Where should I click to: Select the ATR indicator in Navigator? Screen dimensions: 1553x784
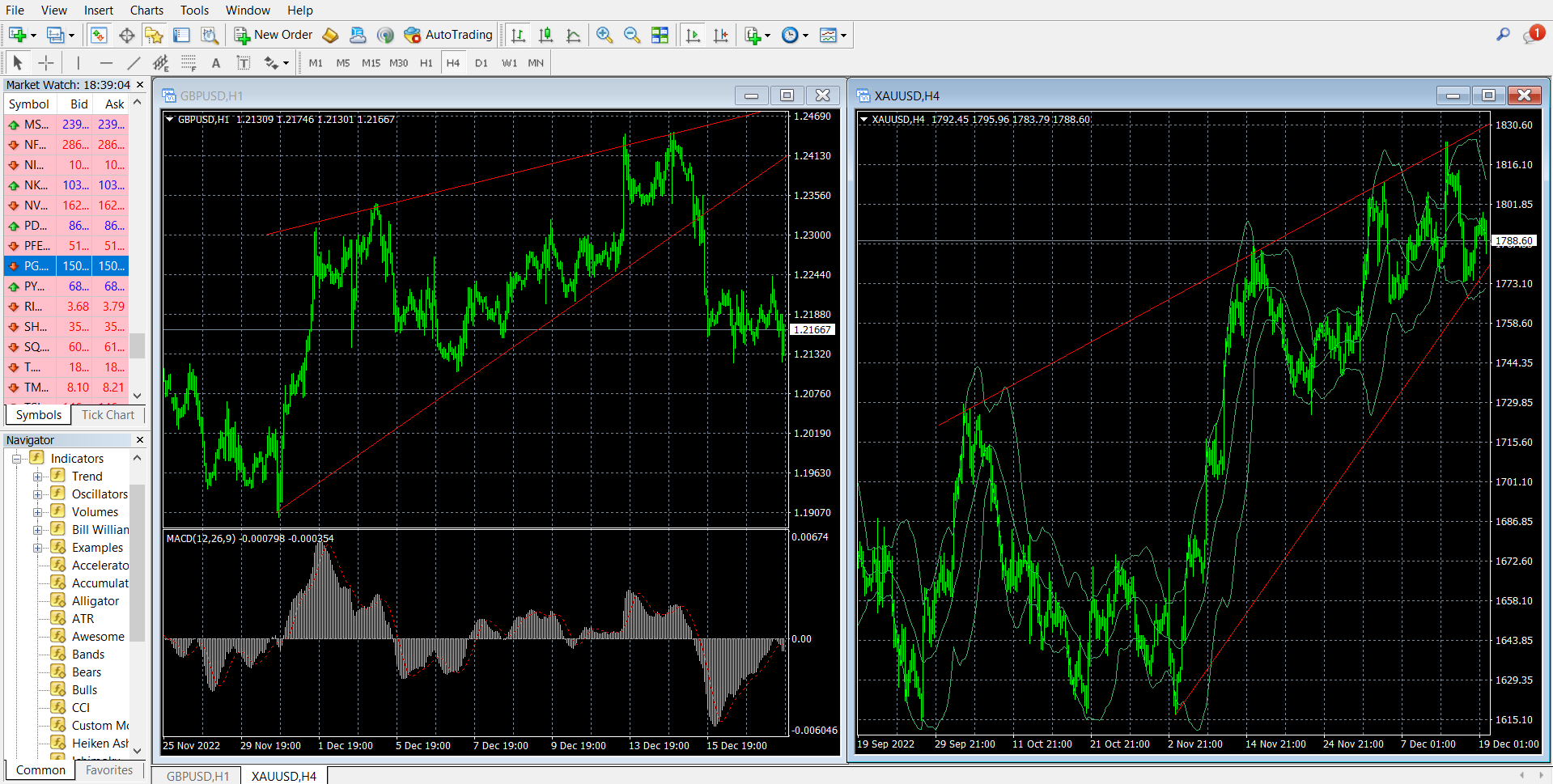pyautogui.click(x=83, y=619)
